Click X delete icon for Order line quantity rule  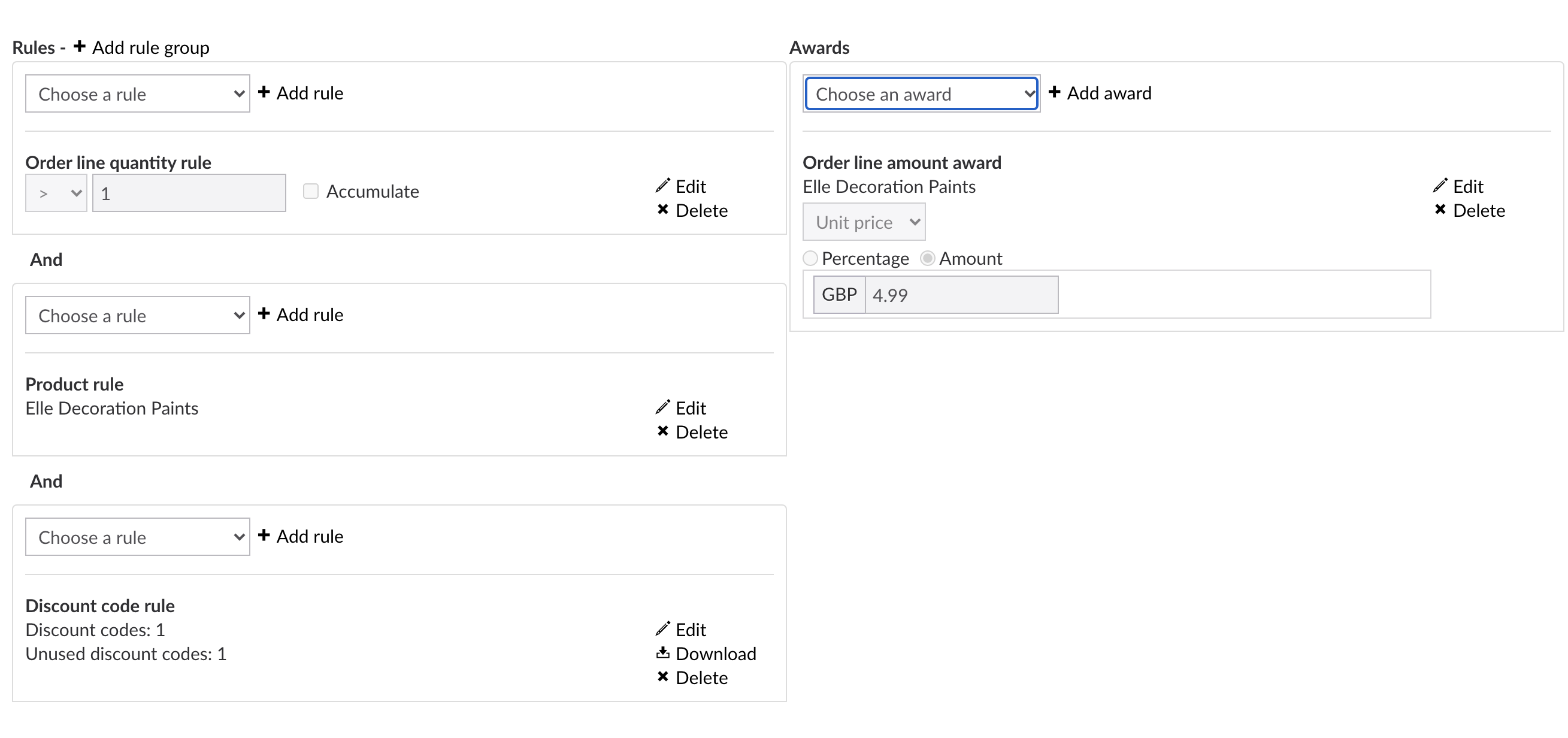(x=663, y=210)
